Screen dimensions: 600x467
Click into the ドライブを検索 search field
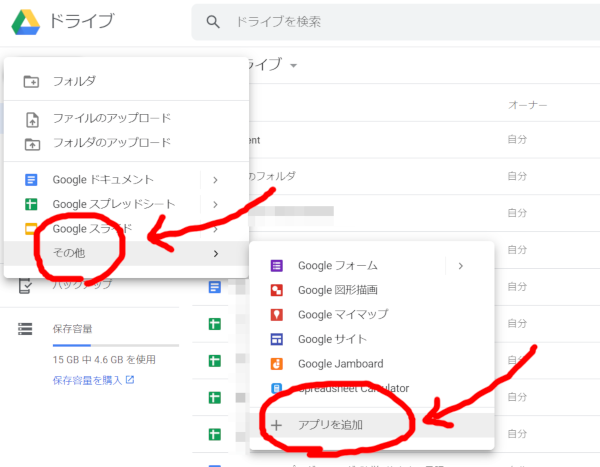(396, 22)
